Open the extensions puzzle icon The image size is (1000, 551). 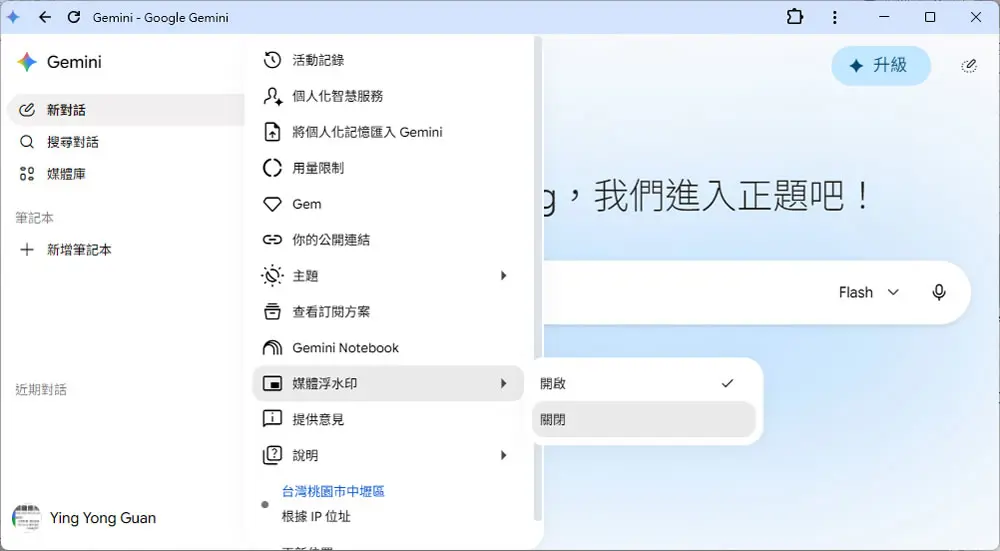click(x=795, y=17)
